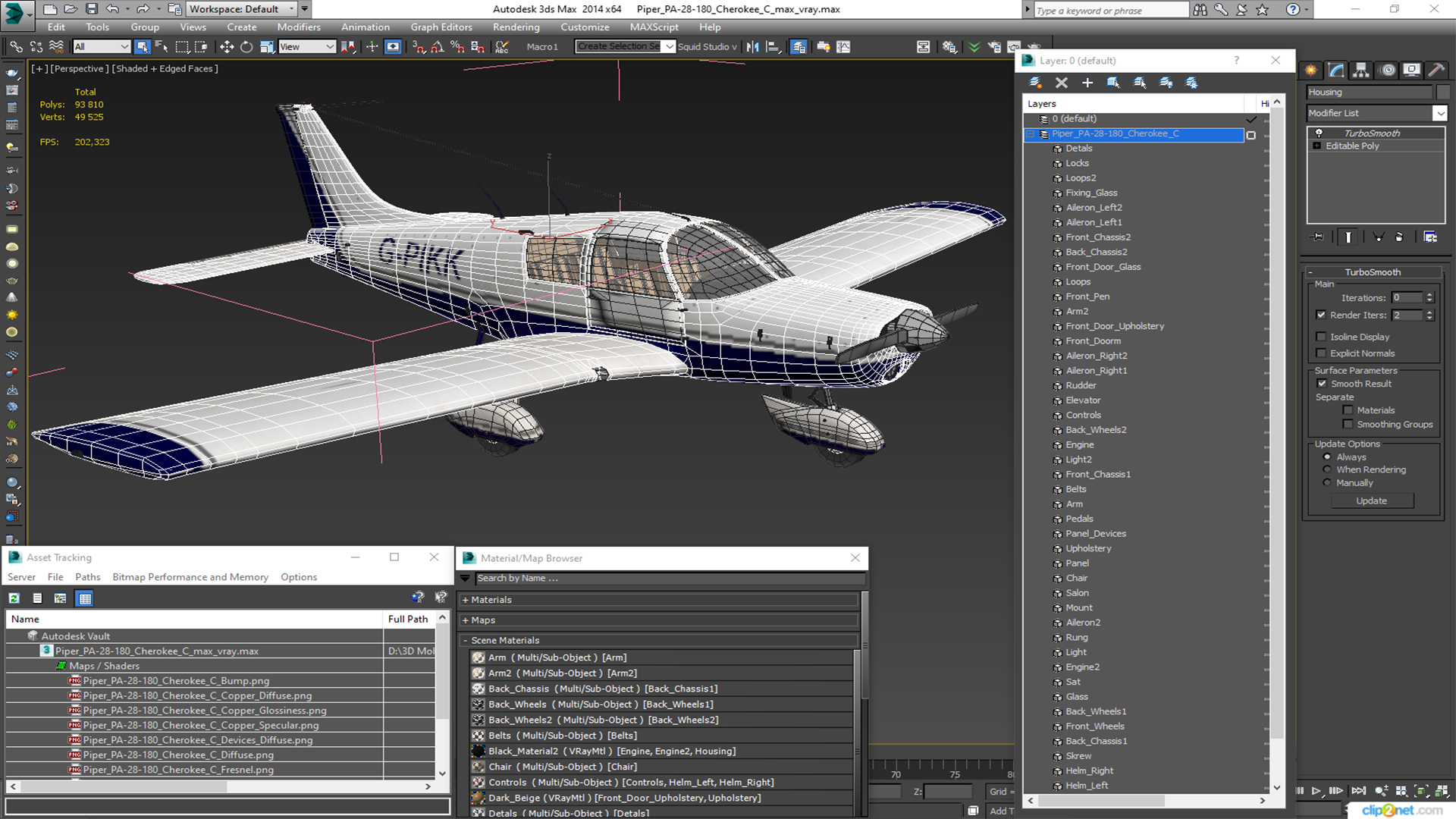Image resolution: width=1456 pixels, height=819 pixels.
Task: Uncheck the Smooth Result checkbox
Action: coord(1322,384)
